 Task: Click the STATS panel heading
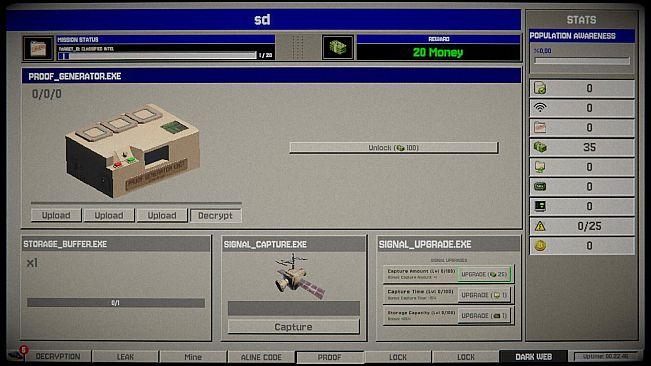(582, 20)
